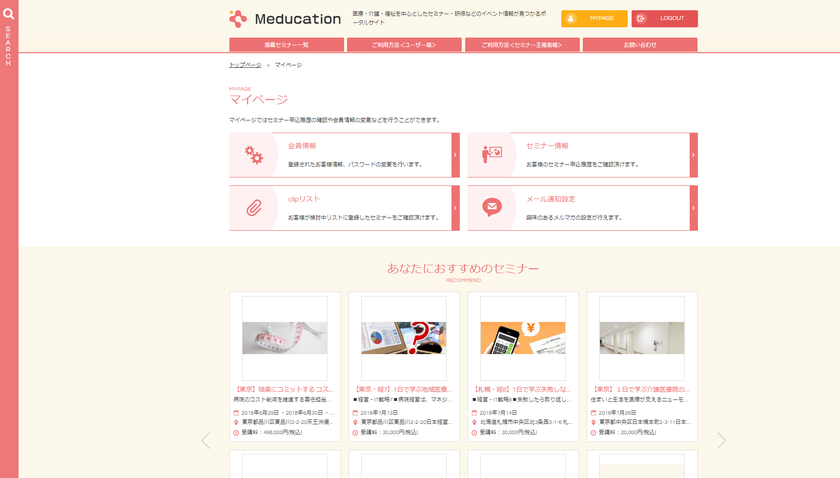The width and height of the screenshot is (840, 478).
Task: Show next recommended seminars with right arrow
Action: [721, 440]
